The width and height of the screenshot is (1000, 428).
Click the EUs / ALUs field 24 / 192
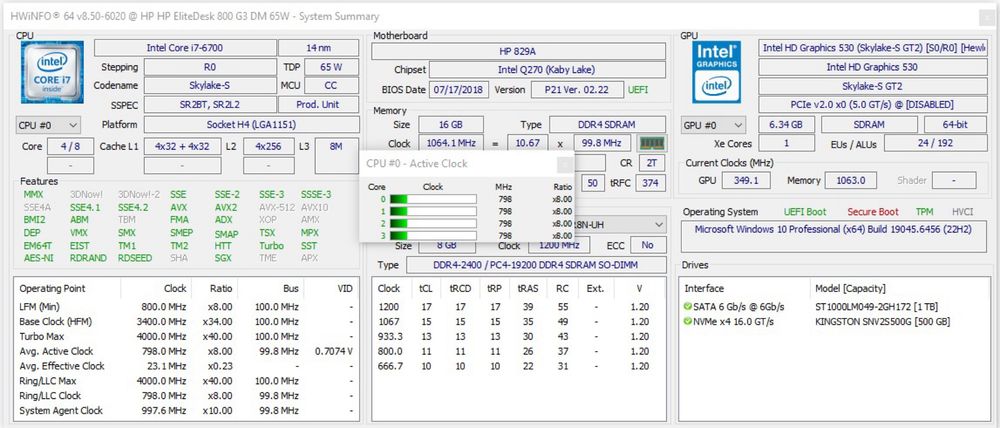(935, 144)
